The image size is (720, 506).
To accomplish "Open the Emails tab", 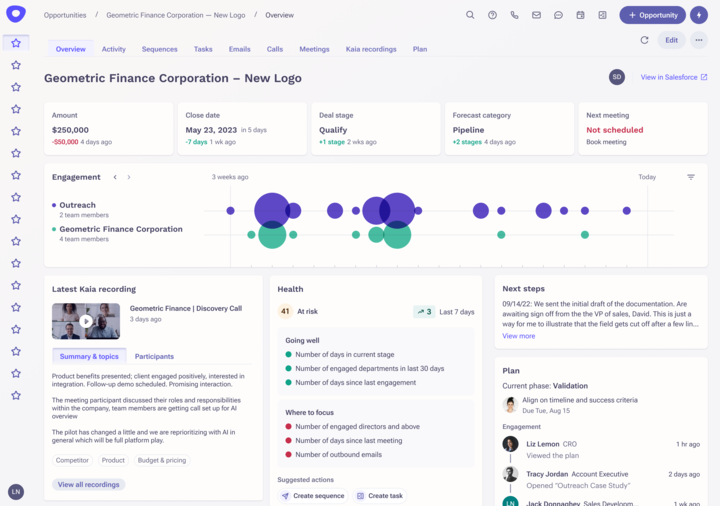I will coord(240,49).
